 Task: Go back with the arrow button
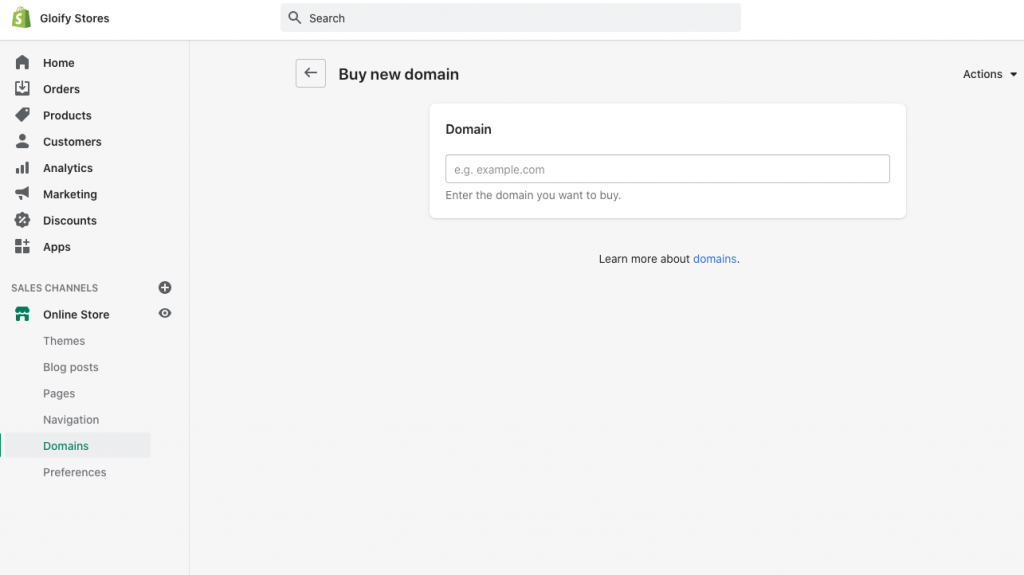[x=310, y=73]
